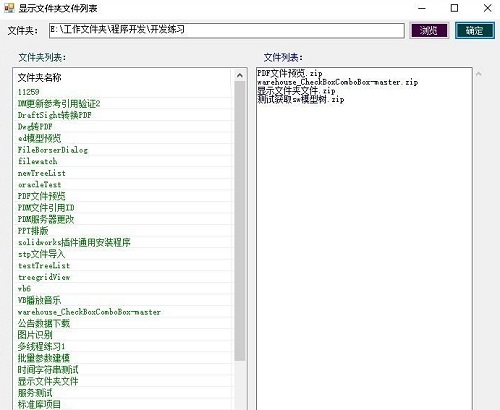Select folder PDM服务器更改
The image size is (500, 410).
coord(123,219)
